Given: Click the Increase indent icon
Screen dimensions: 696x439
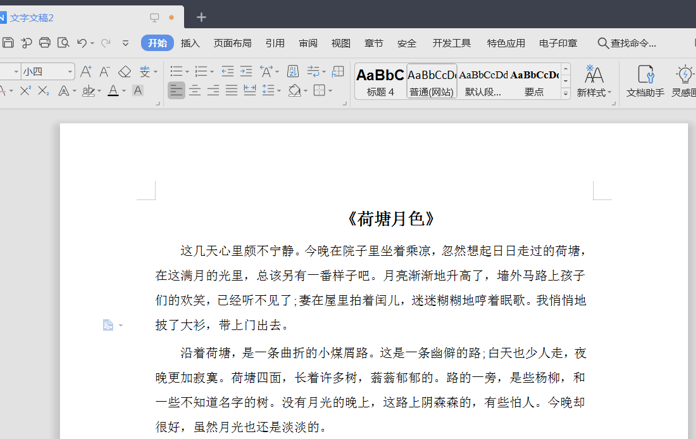Looking at the screenshot, I should coord(246,71).
